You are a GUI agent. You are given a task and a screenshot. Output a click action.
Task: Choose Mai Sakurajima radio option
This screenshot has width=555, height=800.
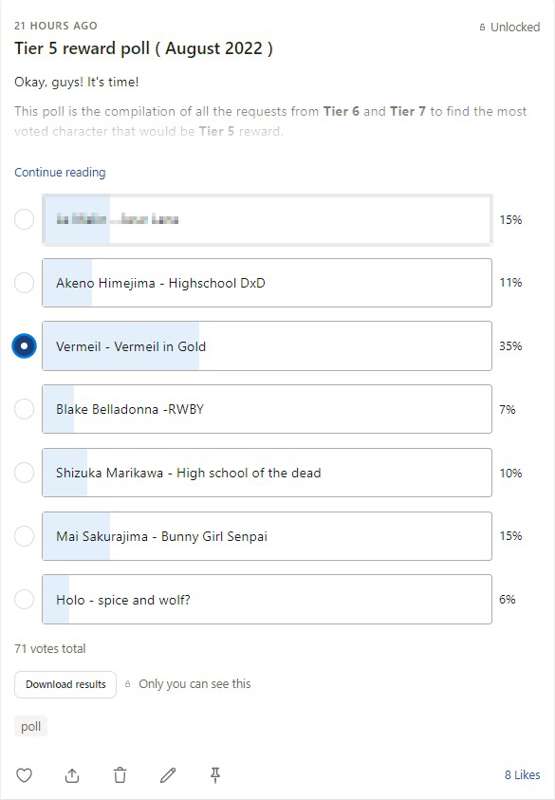24,536
